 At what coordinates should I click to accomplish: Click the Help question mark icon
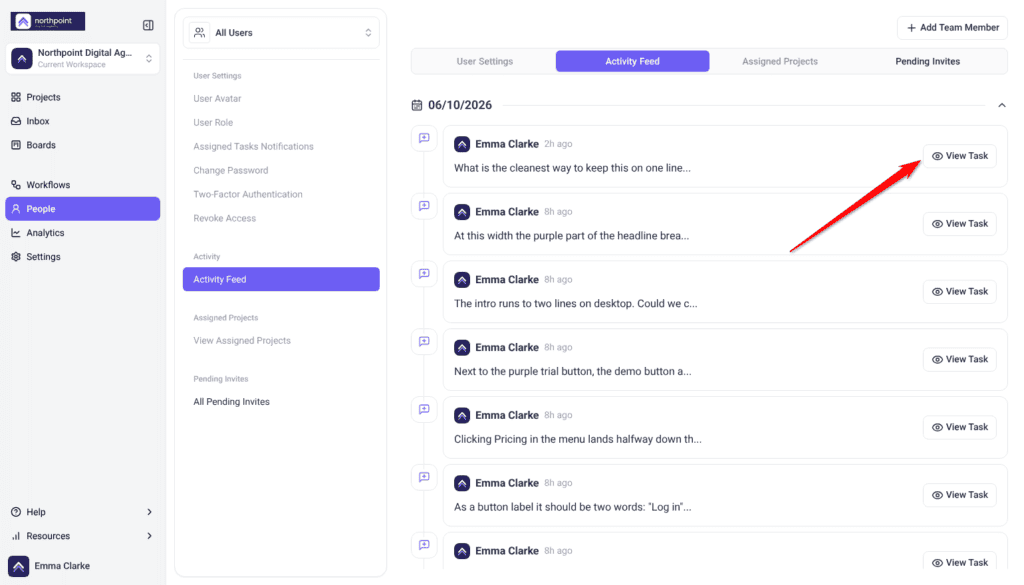16,512
